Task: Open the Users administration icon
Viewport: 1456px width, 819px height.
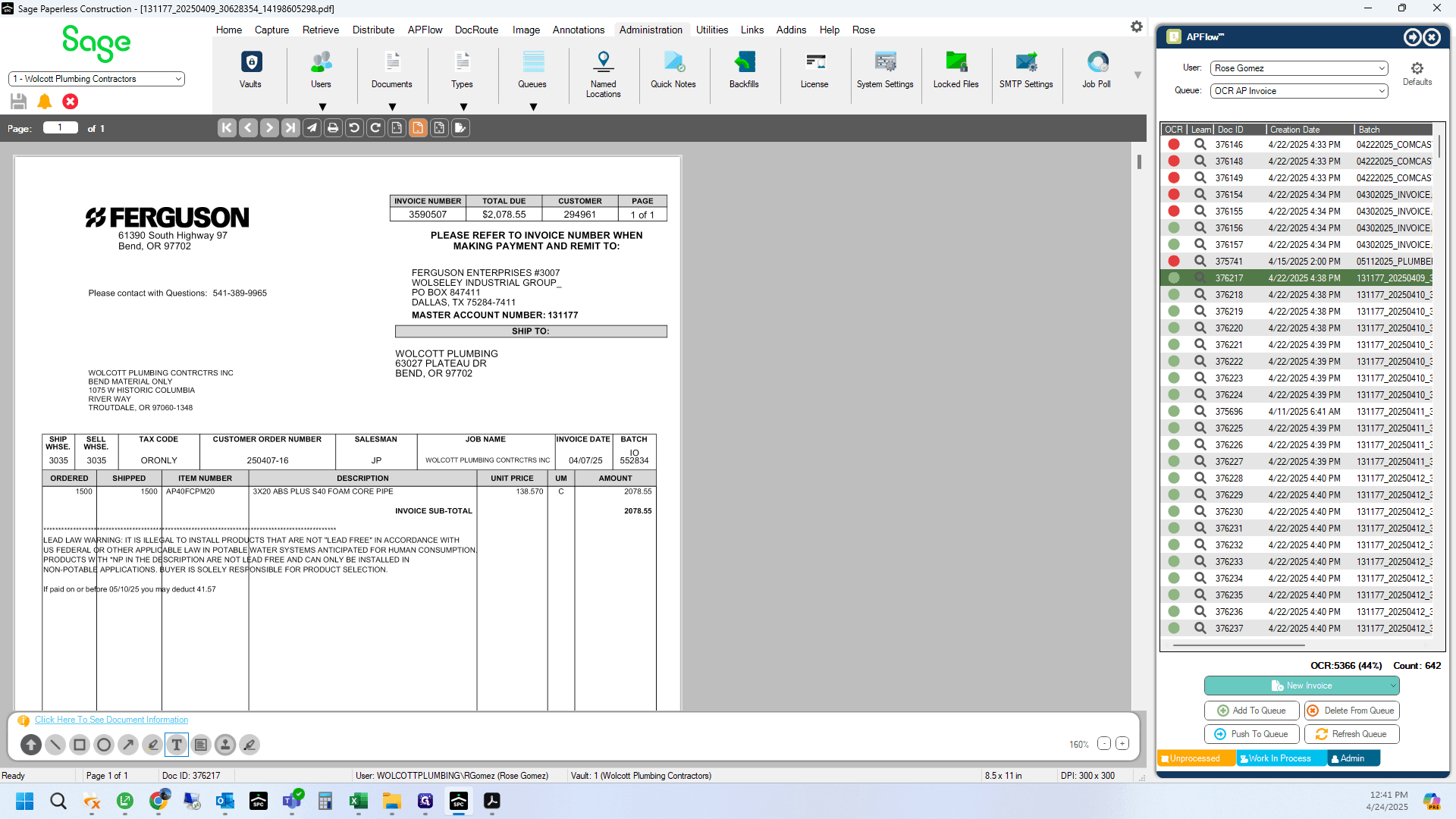Action: [321, 70]
